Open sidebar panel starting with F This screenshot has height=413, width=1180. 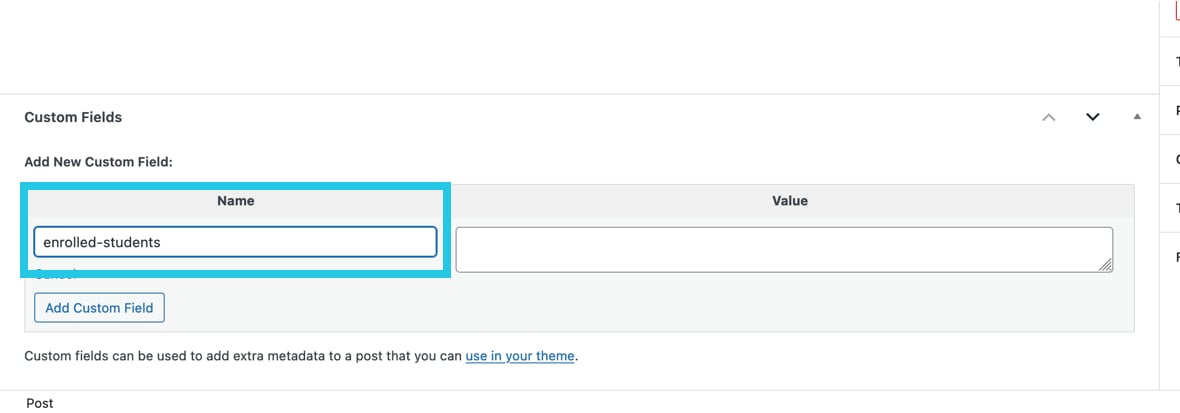coord(1177,257)
